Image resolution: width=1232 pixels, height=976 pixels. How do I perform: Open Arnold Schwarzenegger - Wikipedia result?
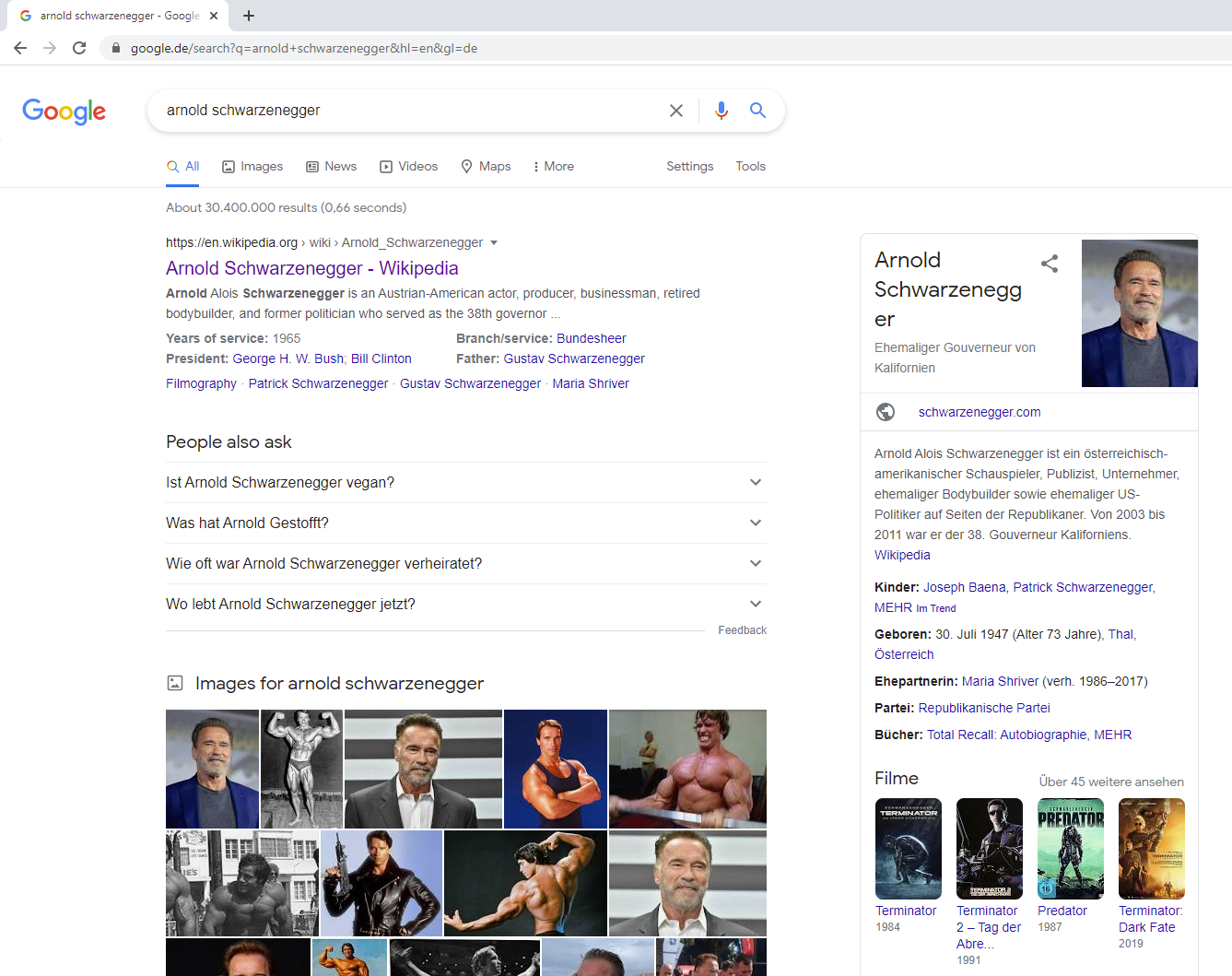click(x=312, y=268)
